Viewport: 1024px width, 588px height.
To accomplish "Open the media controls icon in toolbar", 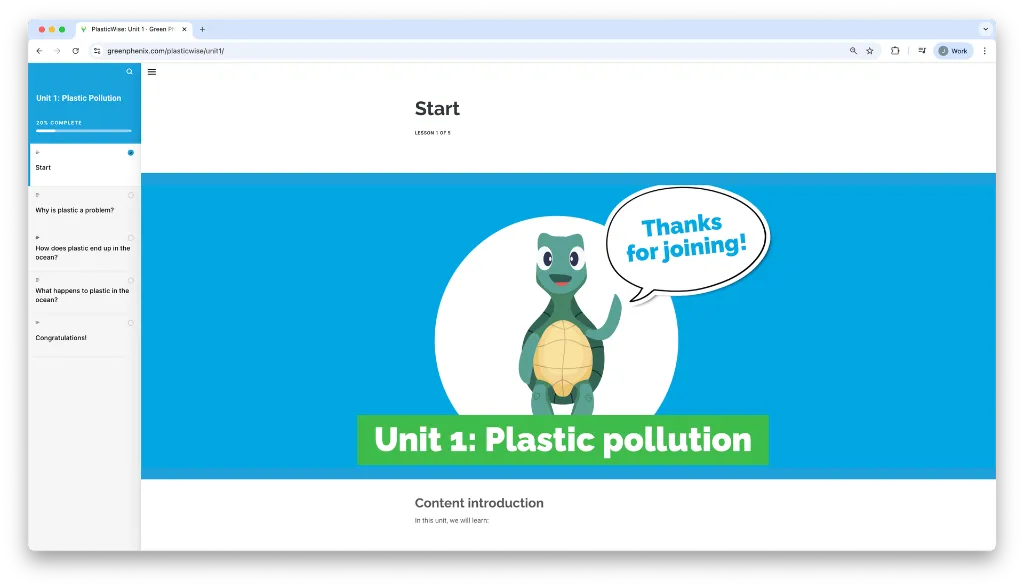I will [x=921, y=51].
